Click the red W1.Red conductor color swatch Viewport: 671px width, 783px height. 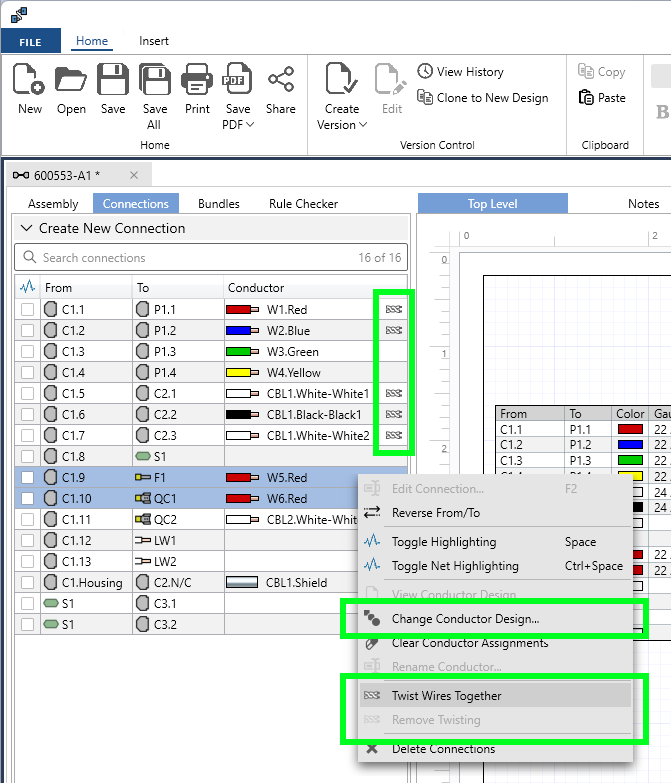pyautogui.click(x=242, y=310)
